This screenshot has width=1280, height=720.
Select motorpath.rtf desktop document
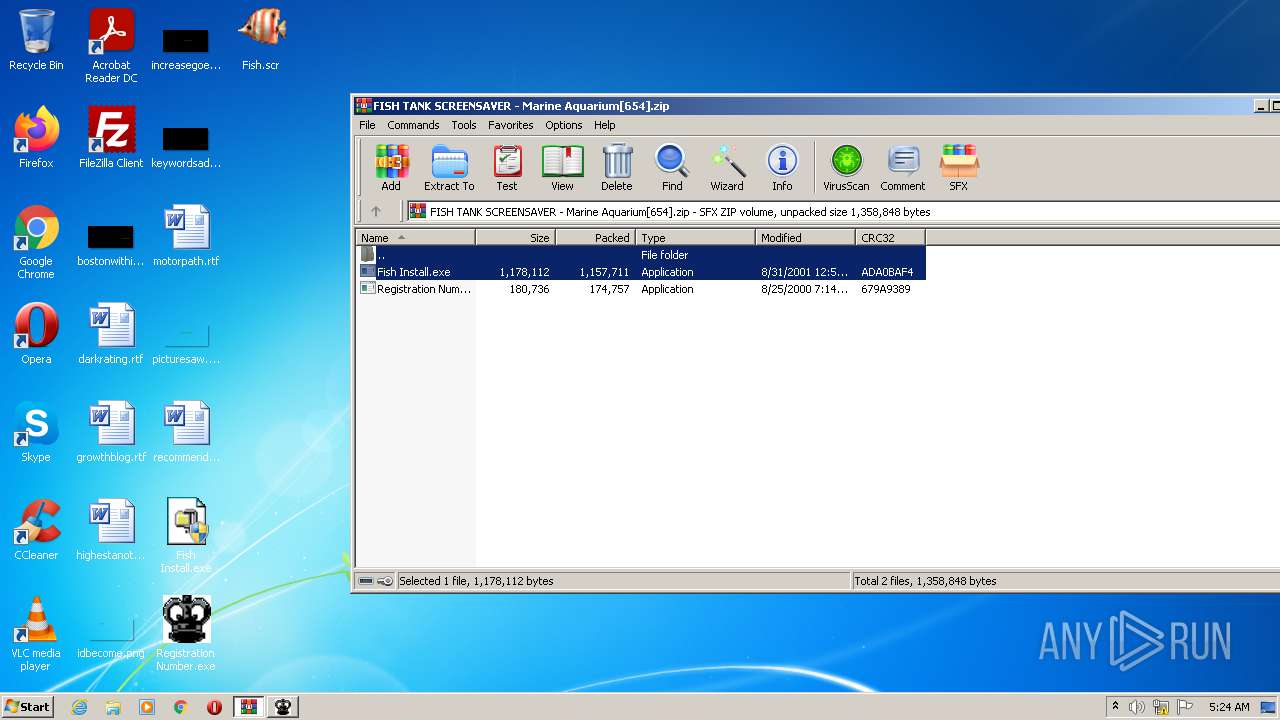coord(186,236)
